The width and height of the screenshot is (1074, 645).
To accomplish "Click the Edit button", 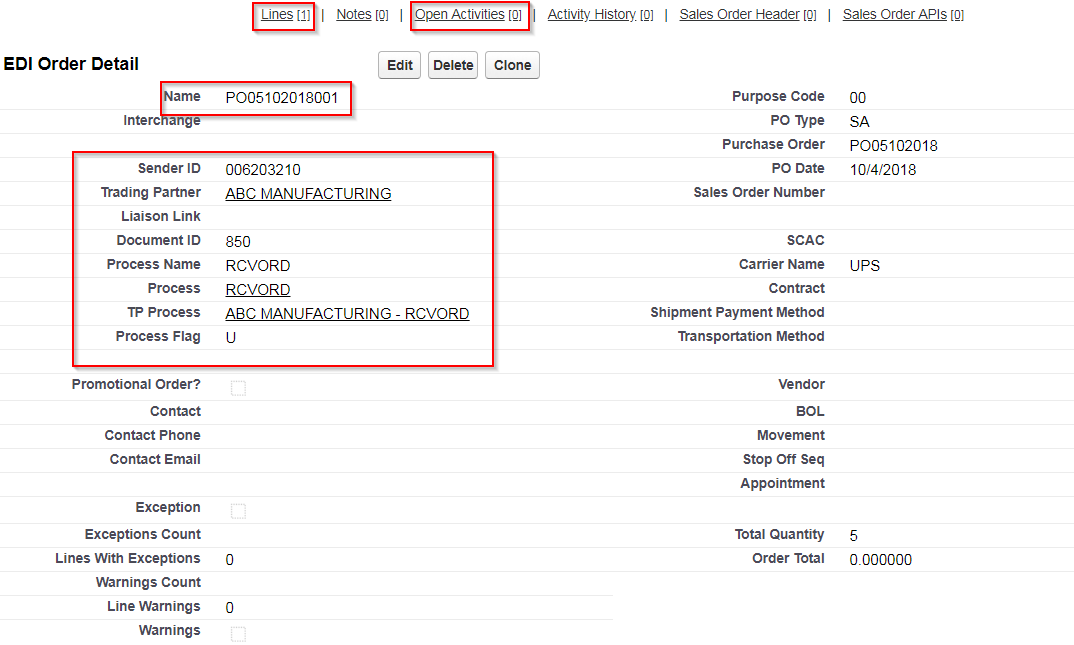I will coord(399,65).
